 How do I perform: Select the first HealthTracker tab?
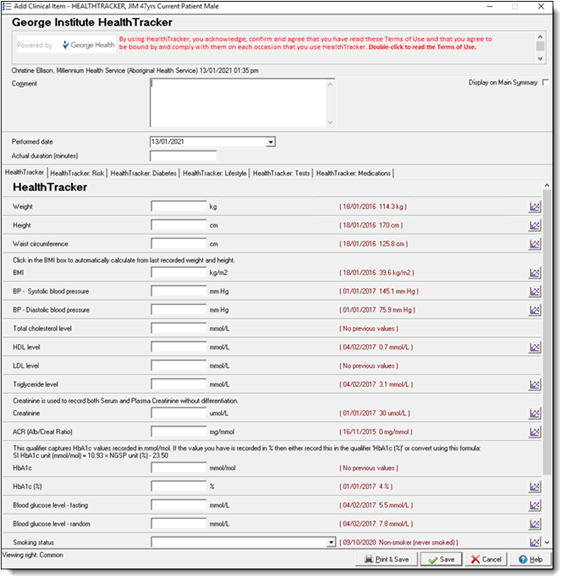click(x=25, y=173)
